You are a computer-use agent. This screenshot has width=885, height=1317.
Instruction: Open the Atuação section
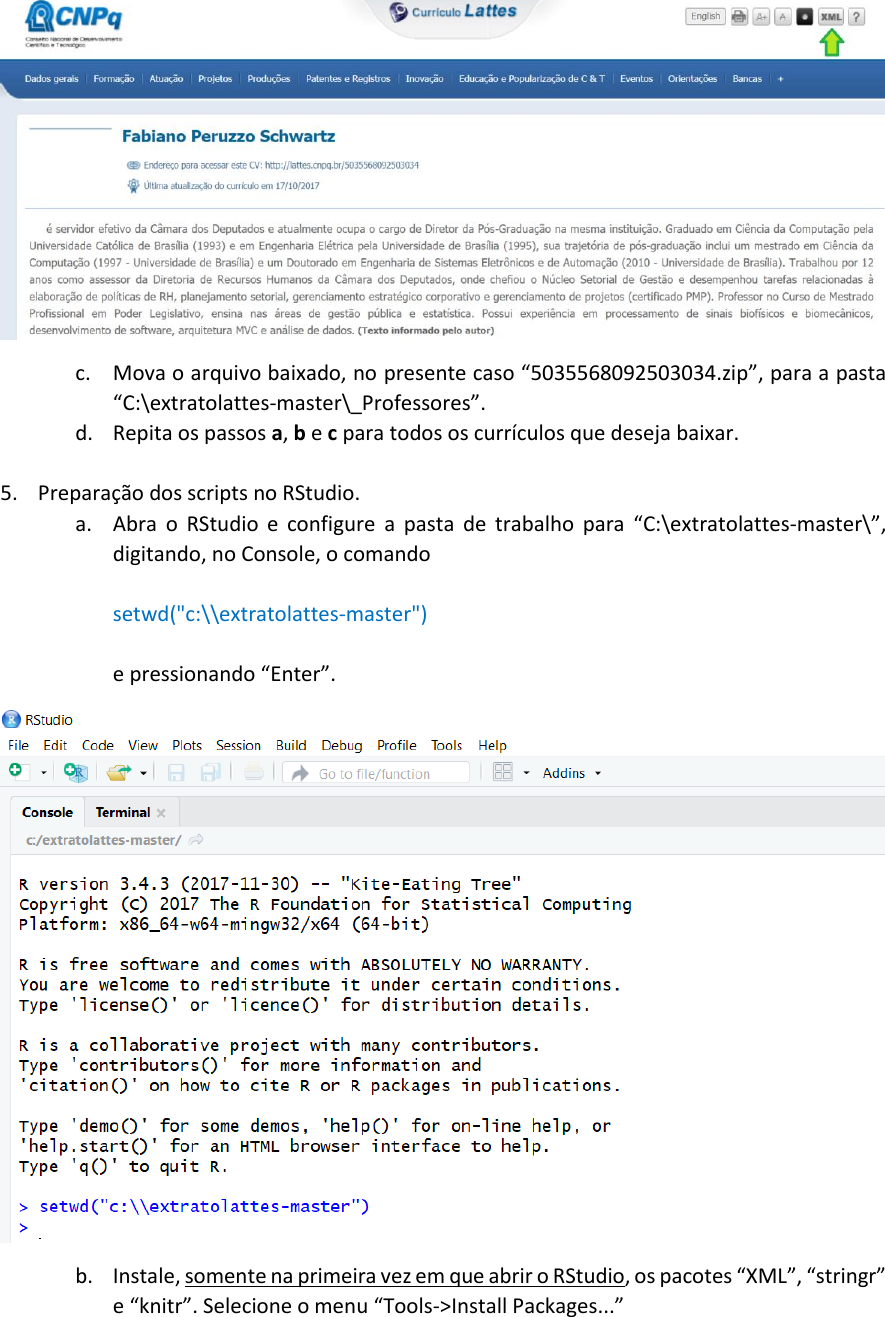pos(166,79)
